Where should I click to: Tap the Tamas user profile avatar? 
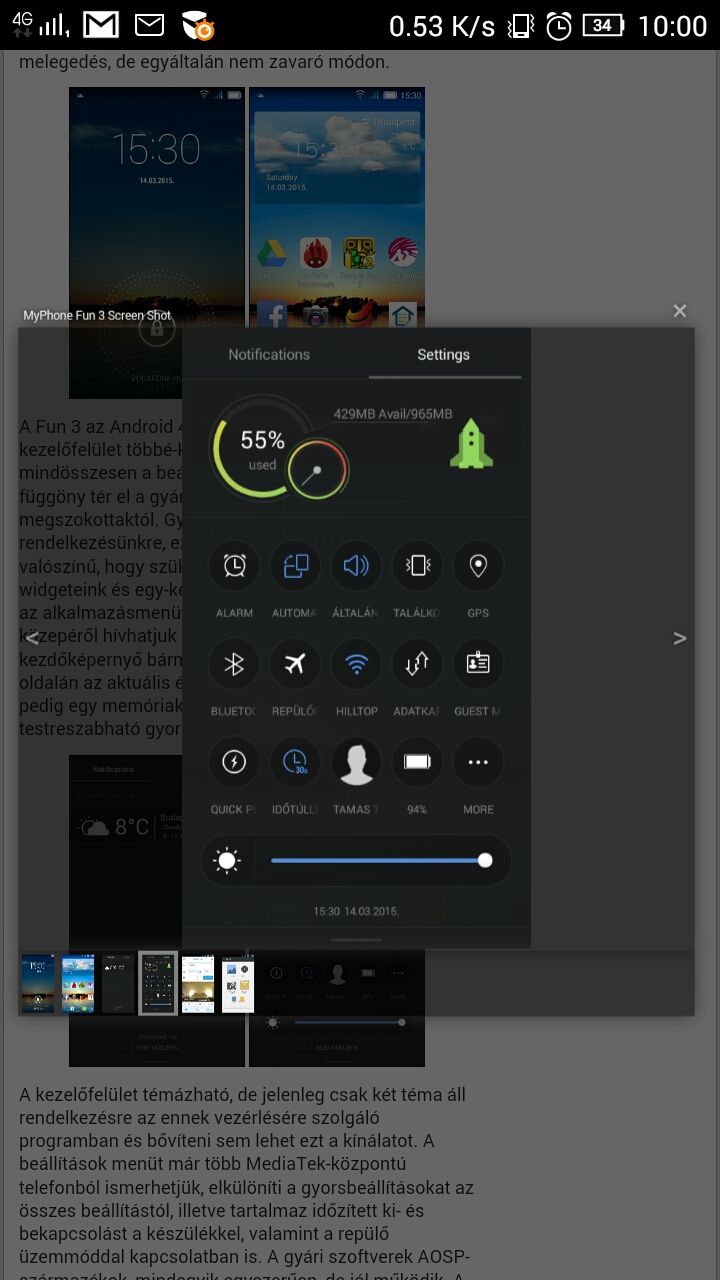tap(356, 762)
